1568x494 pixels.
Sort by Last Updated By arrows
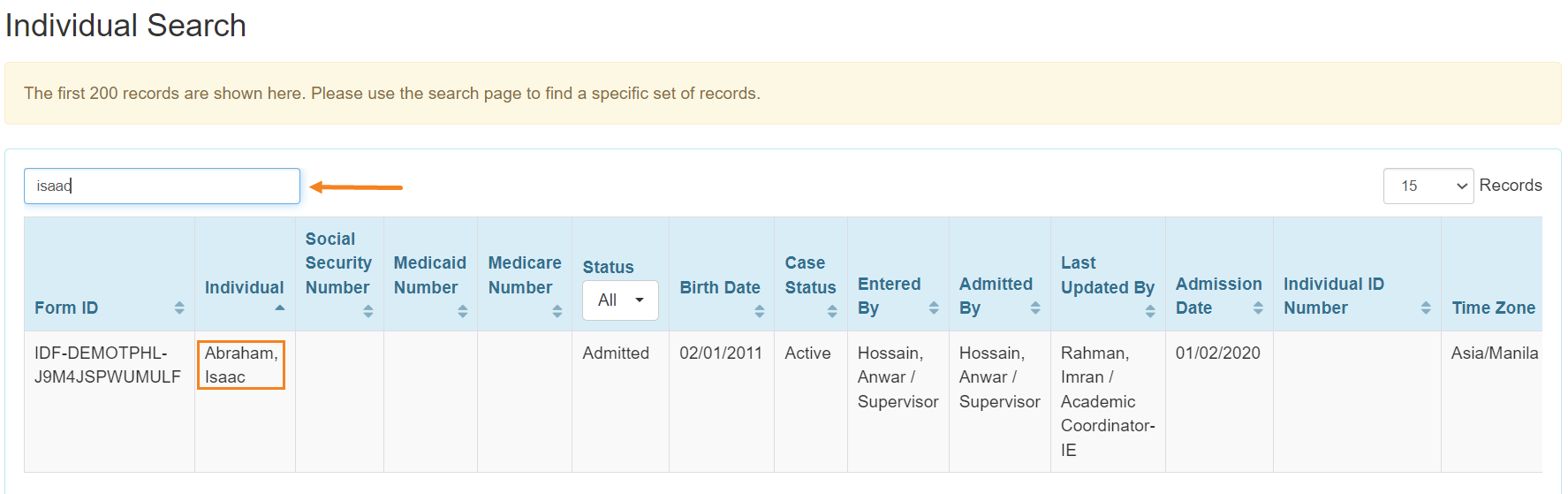pyautogui.click(x=1150, y=311)
